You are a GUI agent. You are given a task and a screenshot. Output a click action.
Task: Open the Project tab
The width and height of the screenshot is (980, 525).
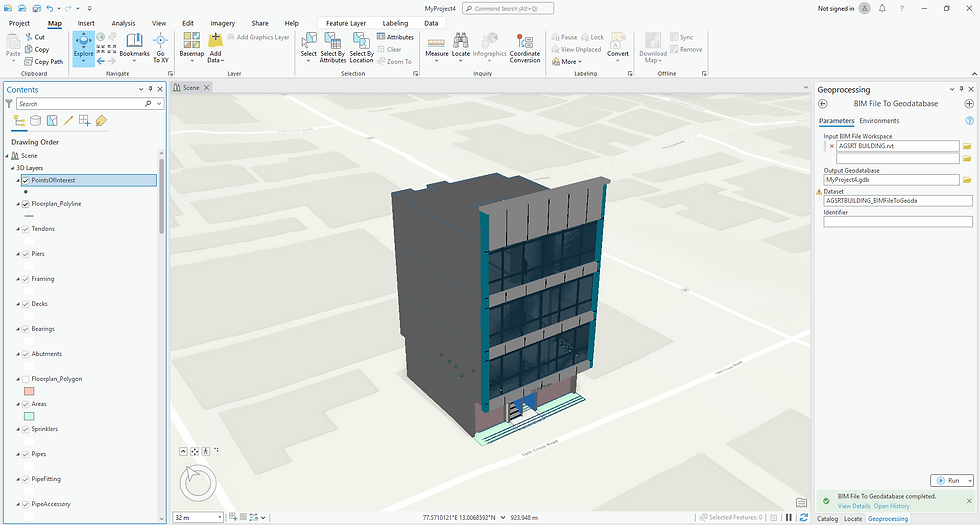(x=19, y=23)
